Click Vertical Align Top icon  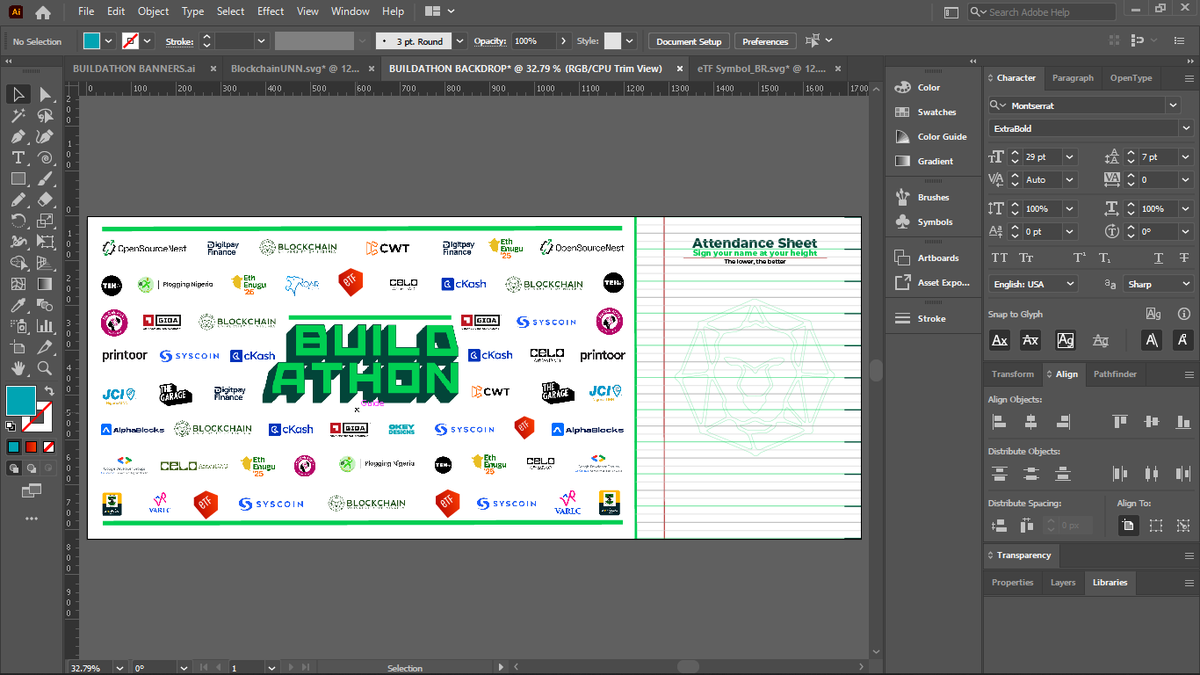point(1120,421)
